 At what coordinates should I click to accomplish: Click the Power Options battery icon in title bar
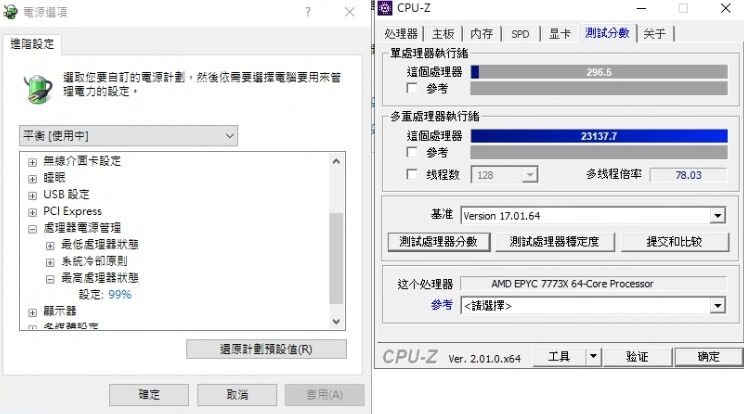(10, 12)
